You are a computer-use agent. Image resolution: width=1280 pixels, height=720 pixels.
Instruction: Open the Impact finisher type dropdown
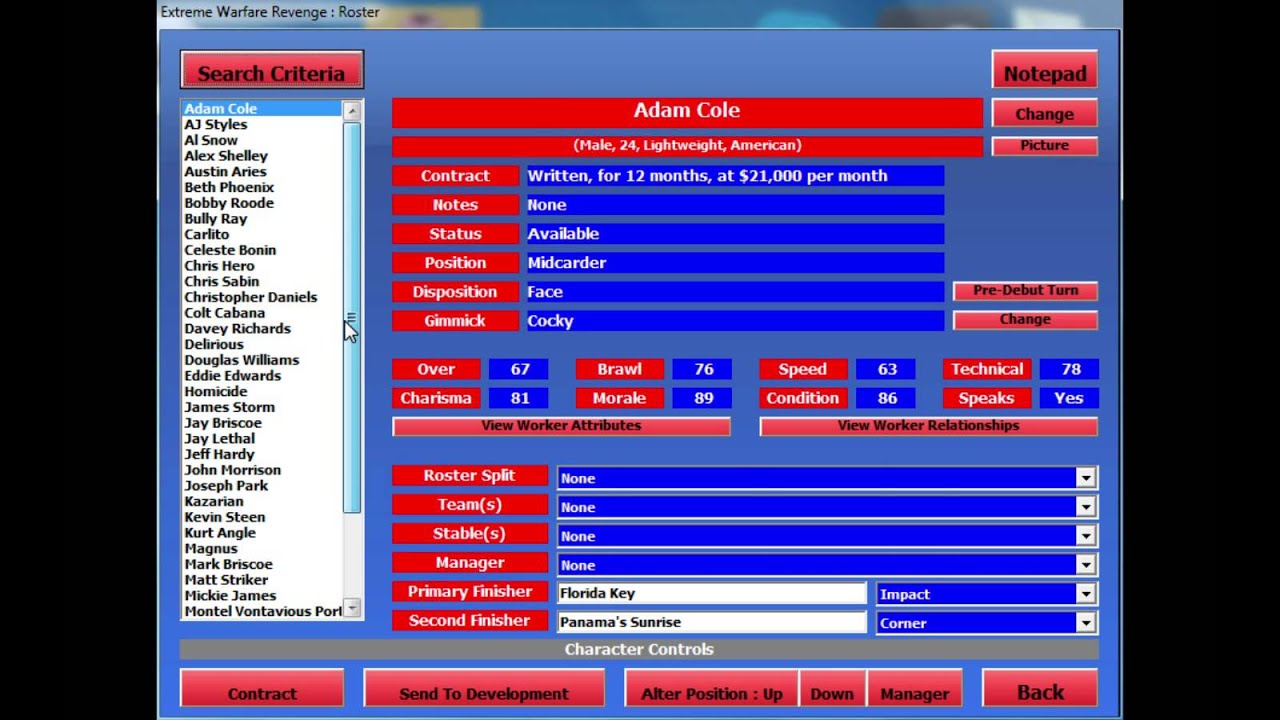[1085, 594]
